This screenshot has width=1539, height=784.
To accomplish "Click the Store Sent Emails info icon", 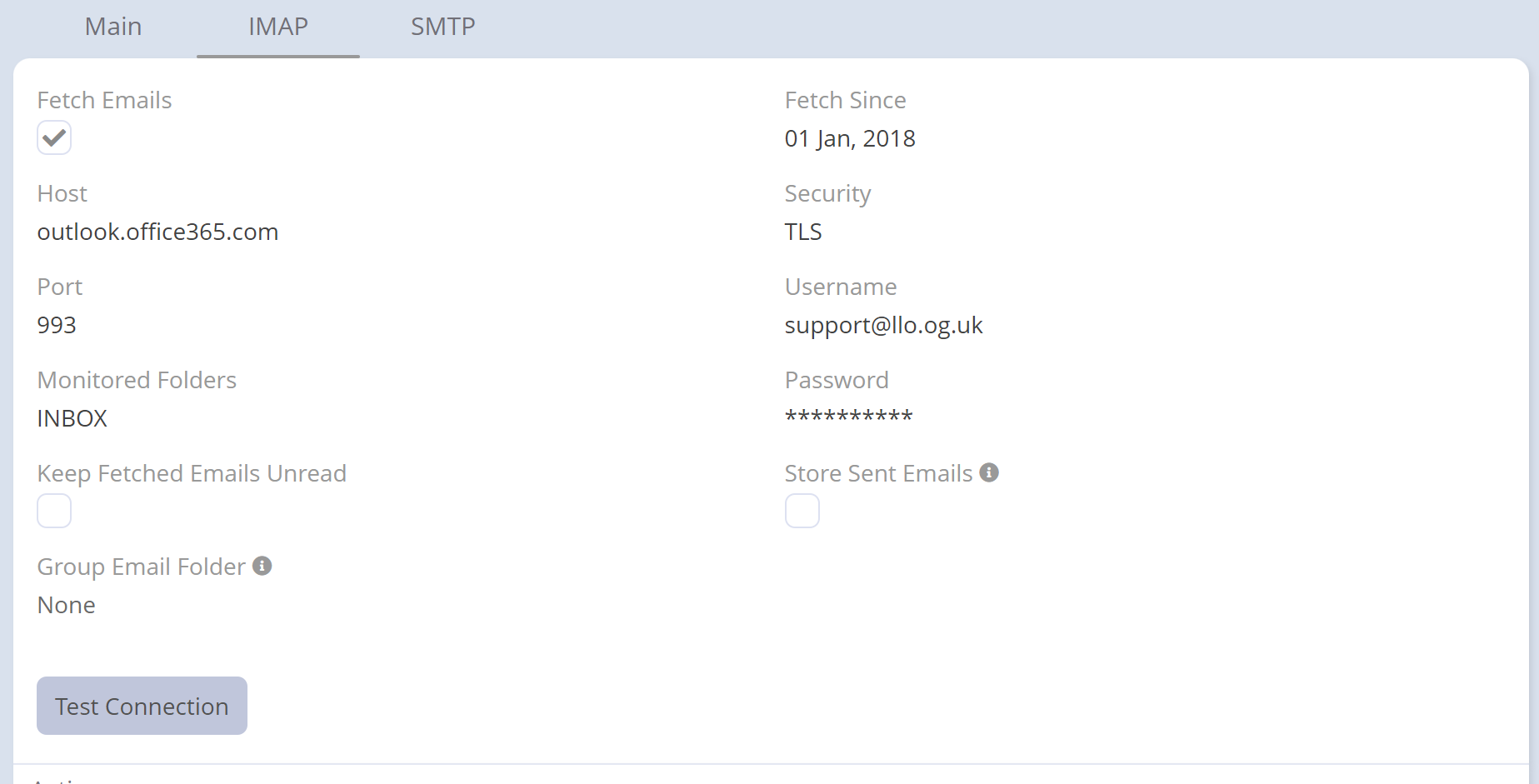I will 989,472.
